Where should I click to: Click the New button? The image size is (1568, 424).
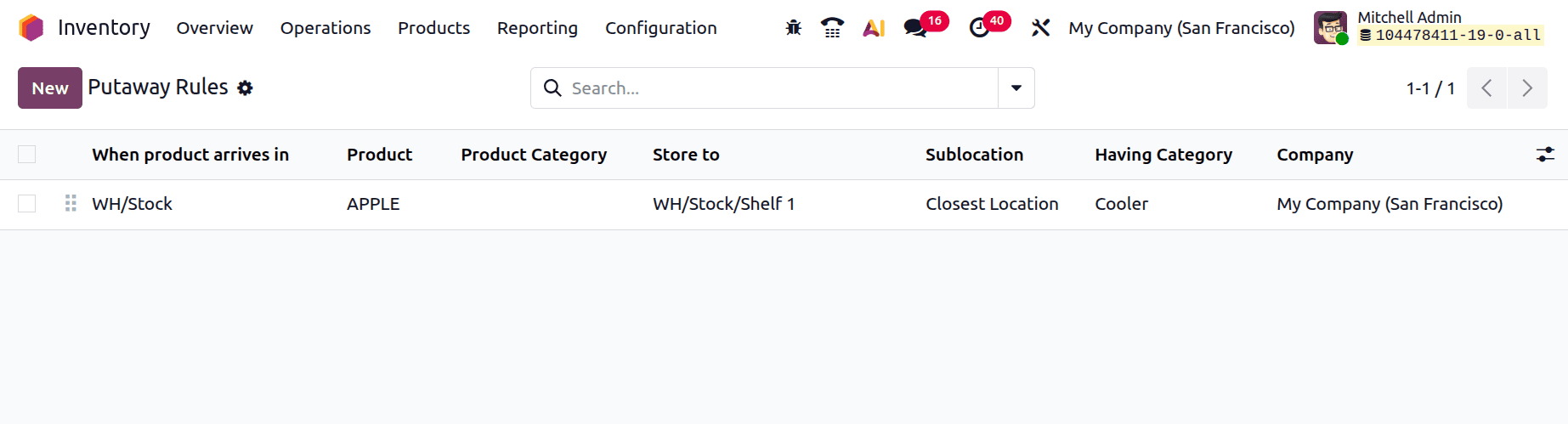(x=50, y=88)
